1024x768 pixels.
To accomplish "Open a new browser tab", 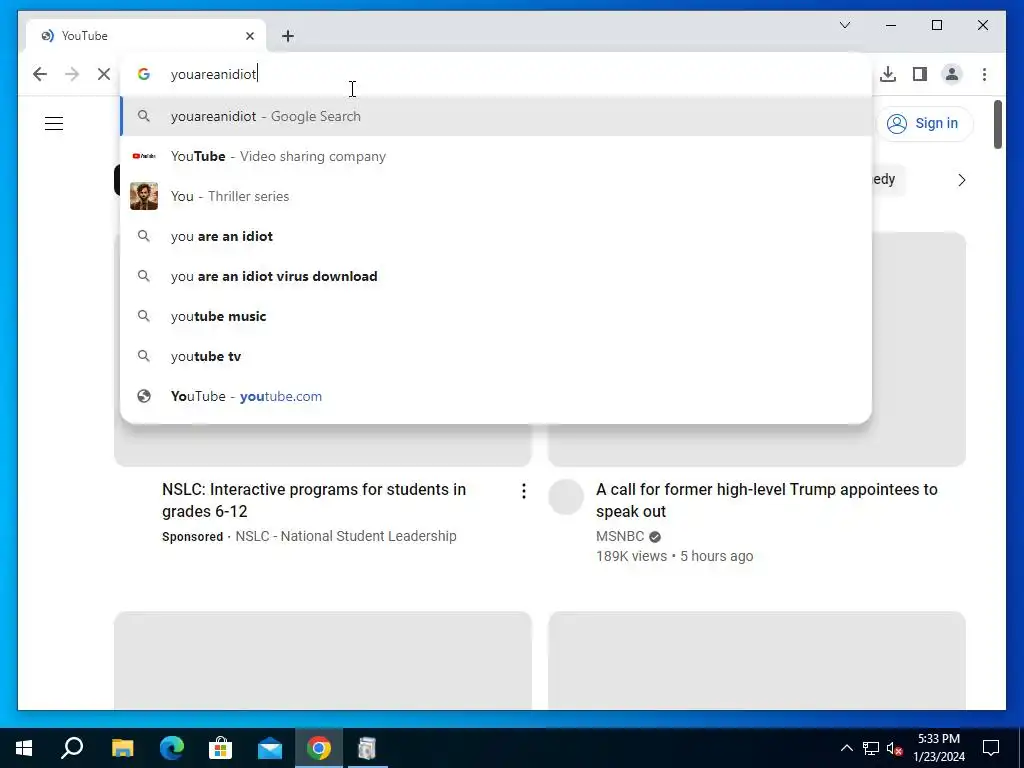I will click(288, 36).
